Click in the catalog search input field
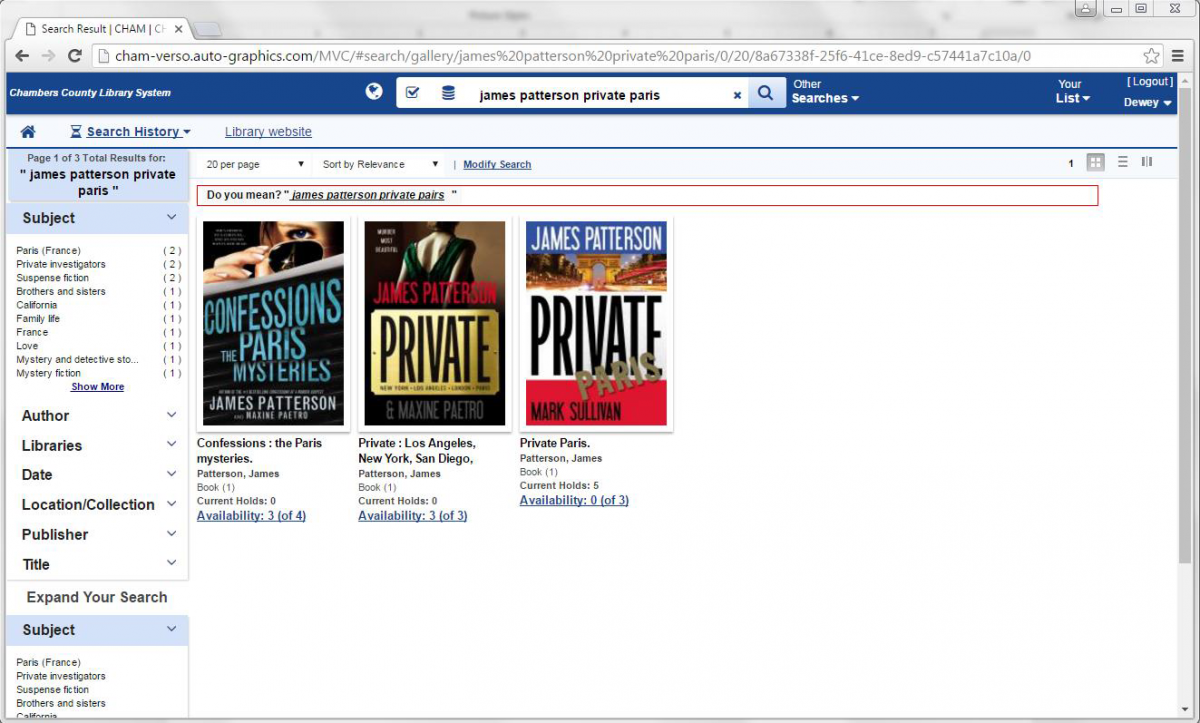The height and width of the screenshot is (723, 1200). (x=595, y=95)
